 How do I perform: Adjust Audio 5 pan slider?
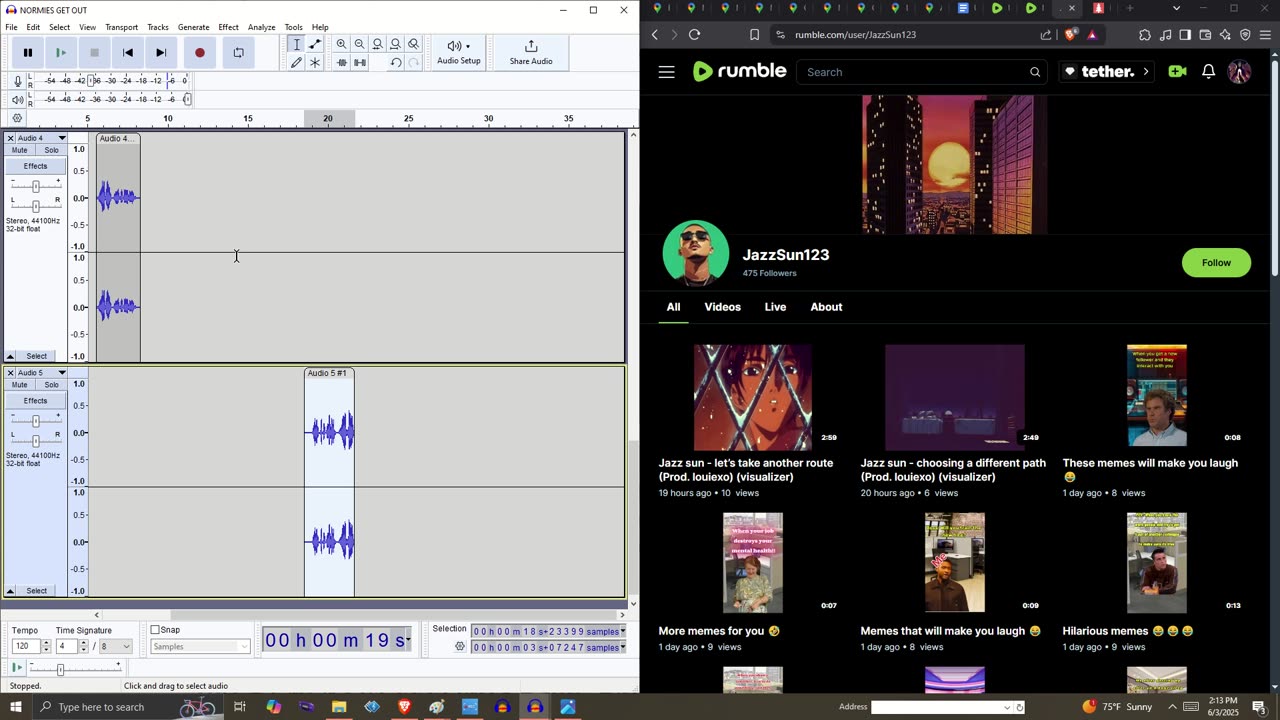point(35,441)
